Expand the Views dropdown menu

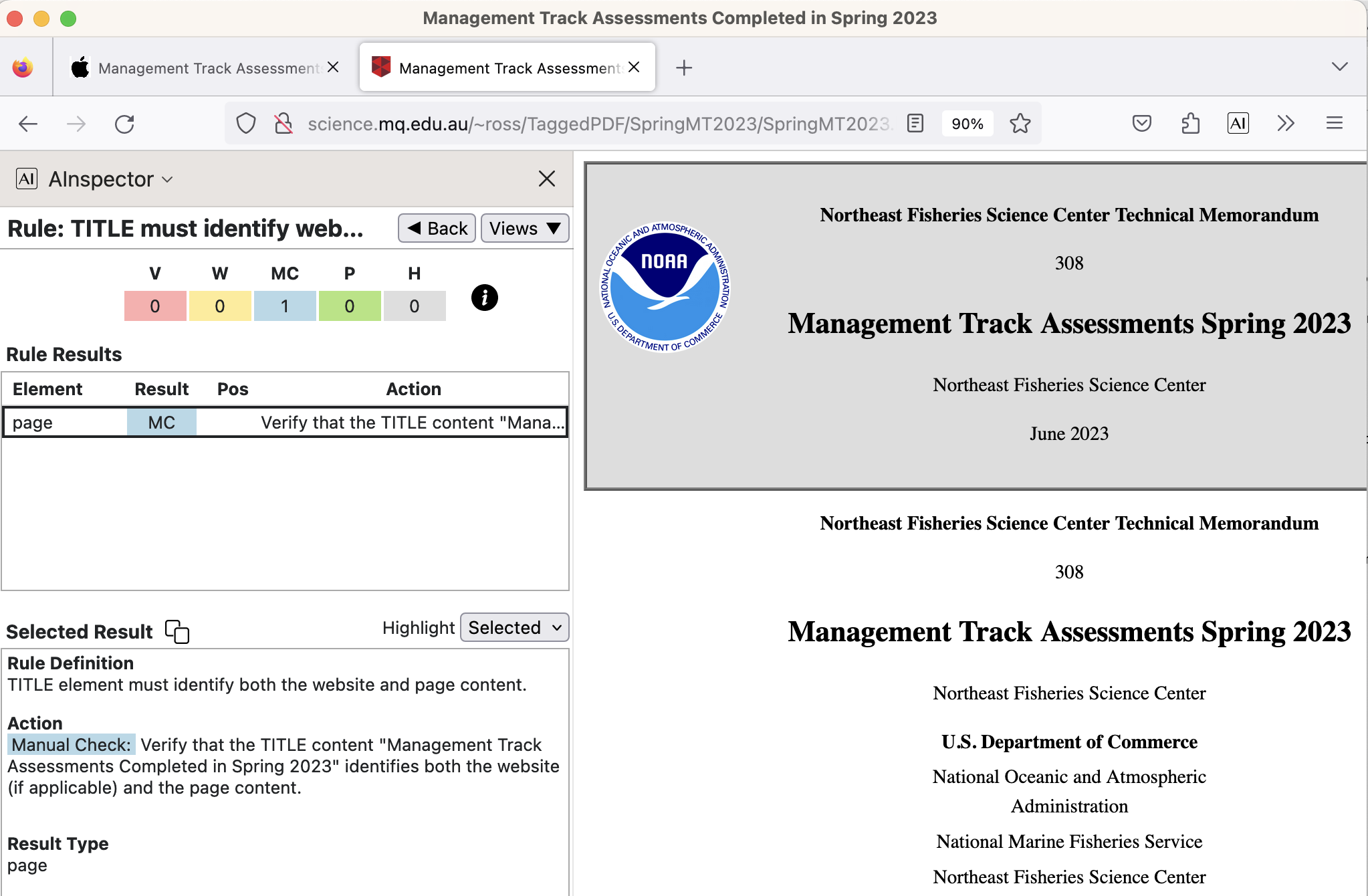click(524, 228)
